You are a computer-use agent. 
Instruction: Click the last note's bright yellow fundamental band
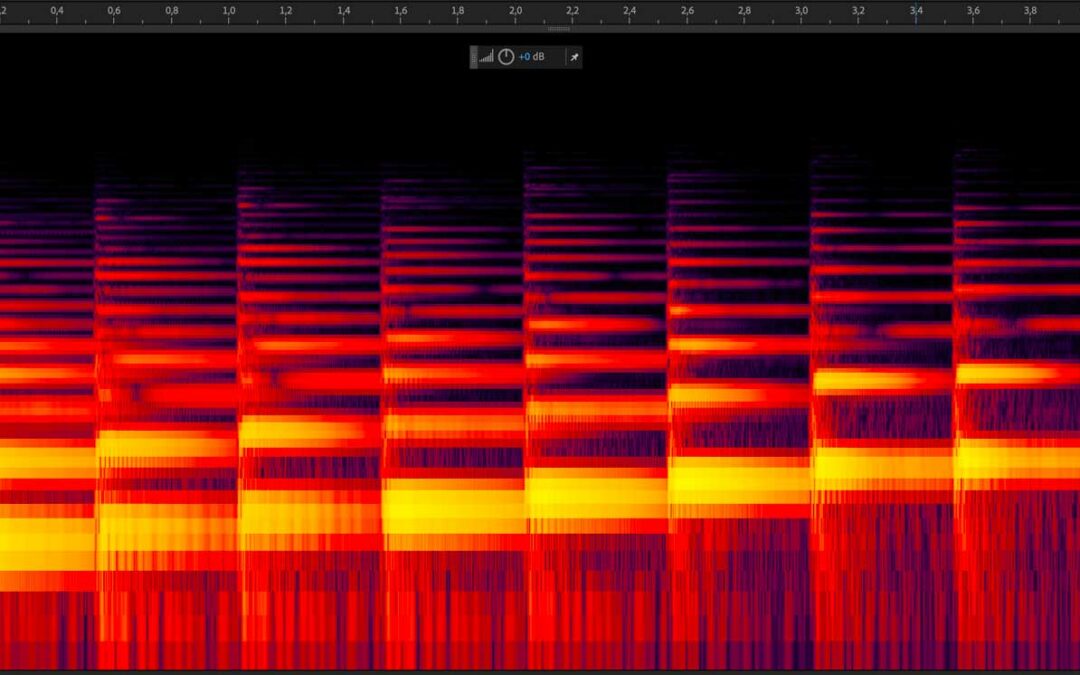click(x=1015, y=460)
